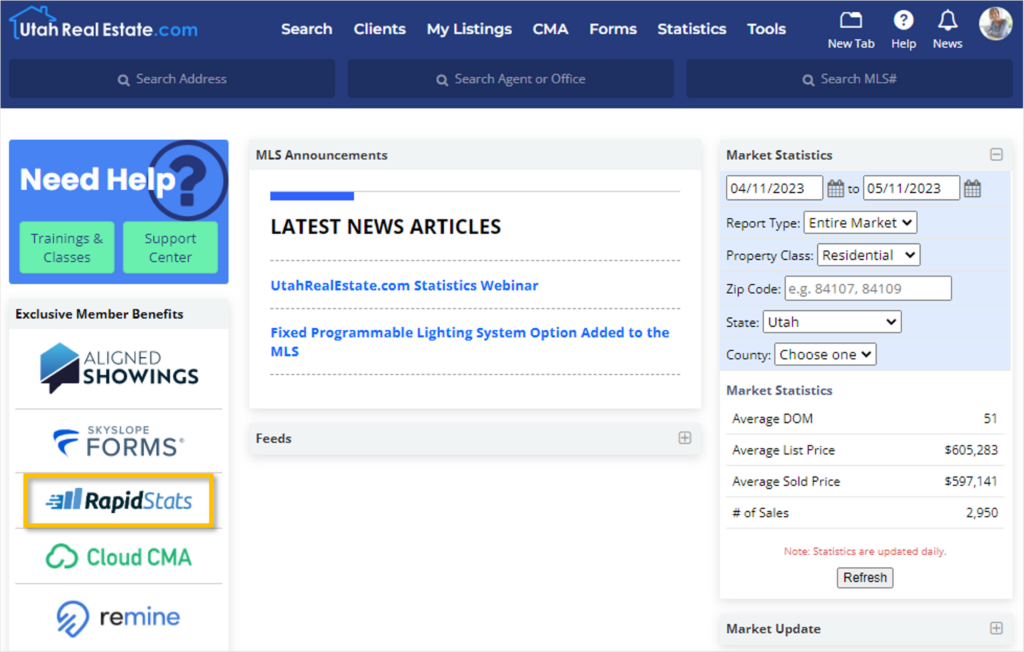Screen dimensions: 1024x652
Task: Click the Zip Code input field
Action: pyautogui.click(x=868, y=289)
